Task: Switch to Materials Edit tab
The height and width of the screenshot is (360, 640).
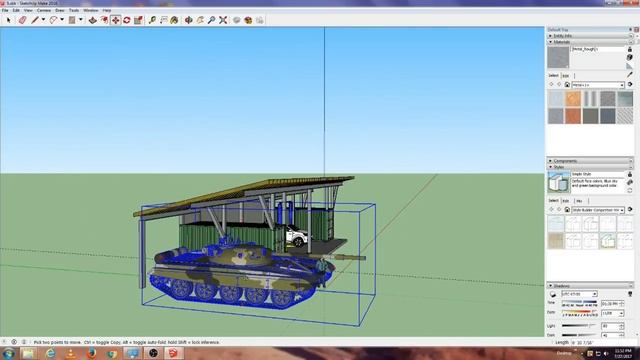Action: coord(566,76)
